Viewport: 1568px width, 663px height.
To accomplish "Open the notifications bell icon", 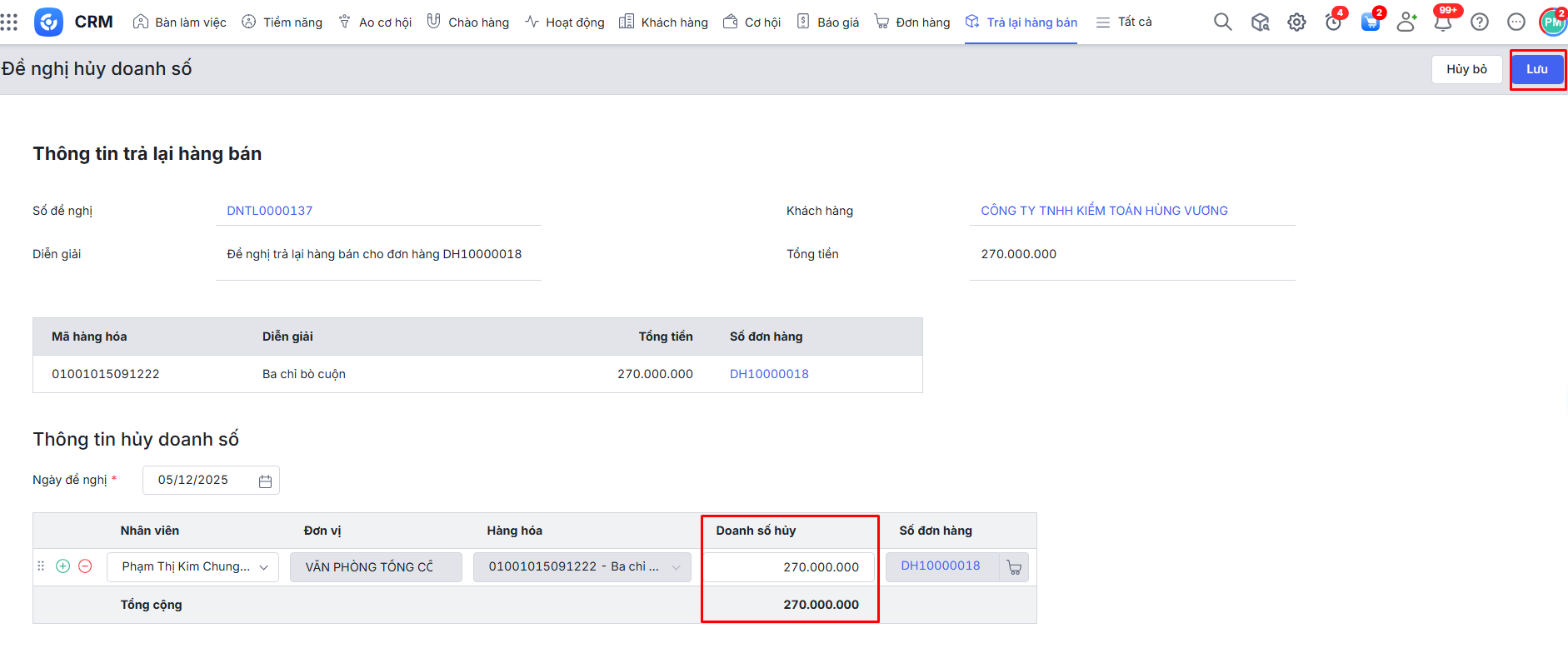I will point(1443,22).
